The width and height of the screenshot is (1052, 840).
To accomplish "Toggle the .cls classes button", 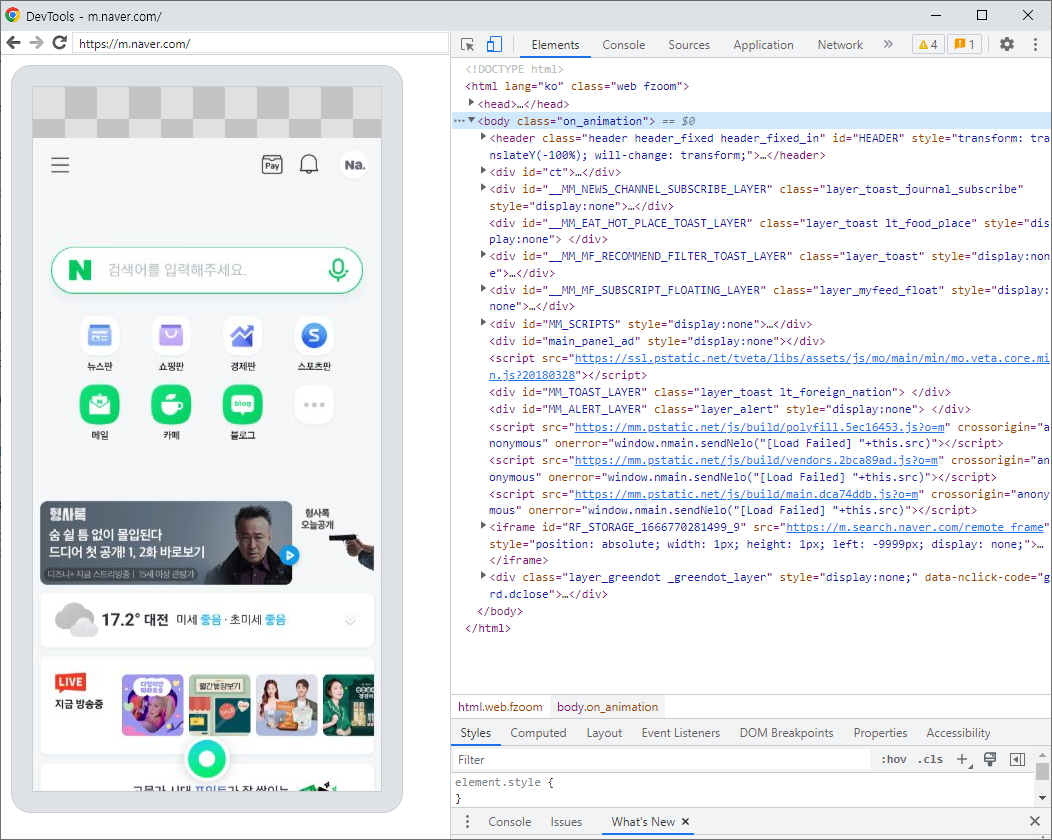I will point(930,759).
